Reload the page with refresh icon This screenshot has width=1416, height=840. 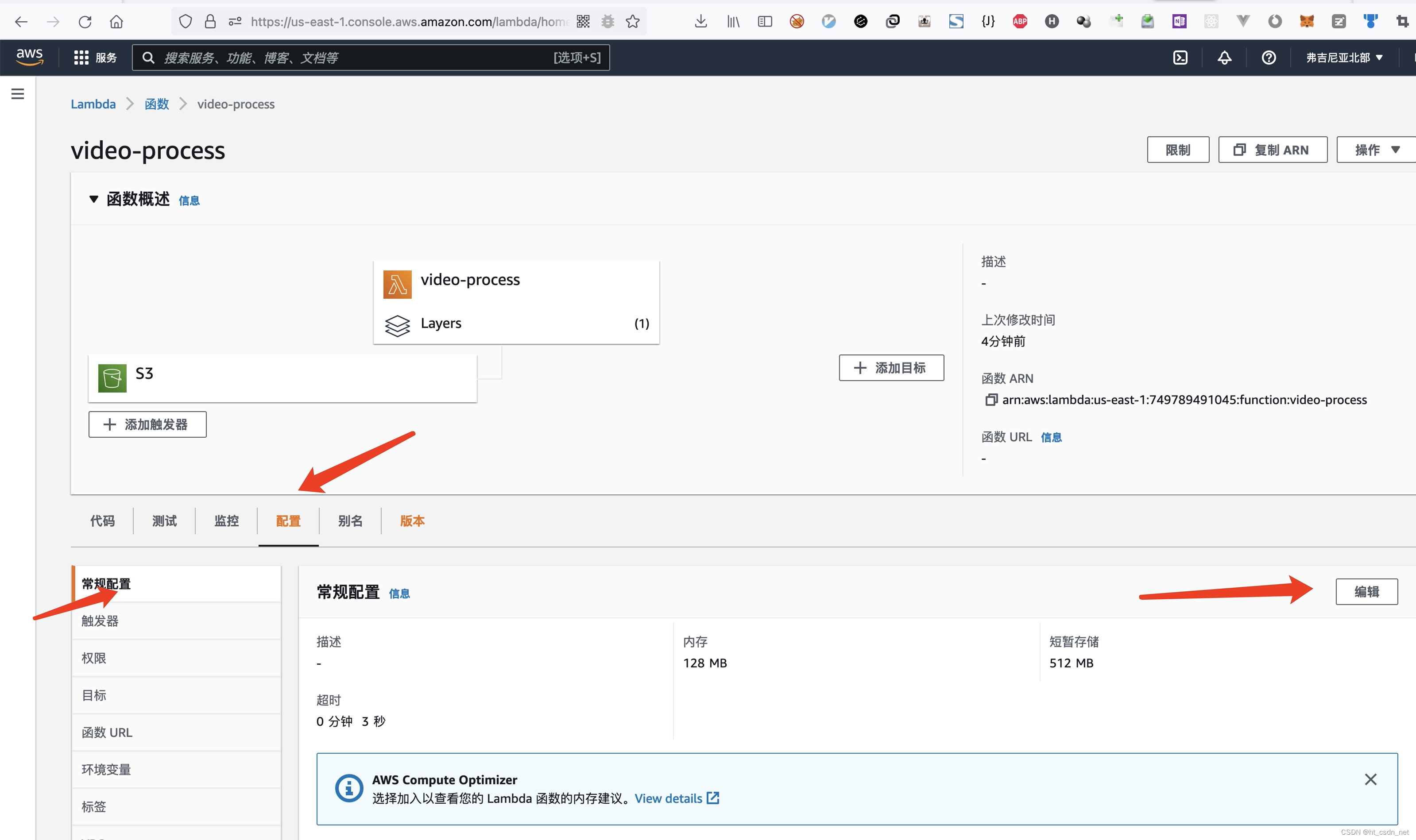(85, 22)
